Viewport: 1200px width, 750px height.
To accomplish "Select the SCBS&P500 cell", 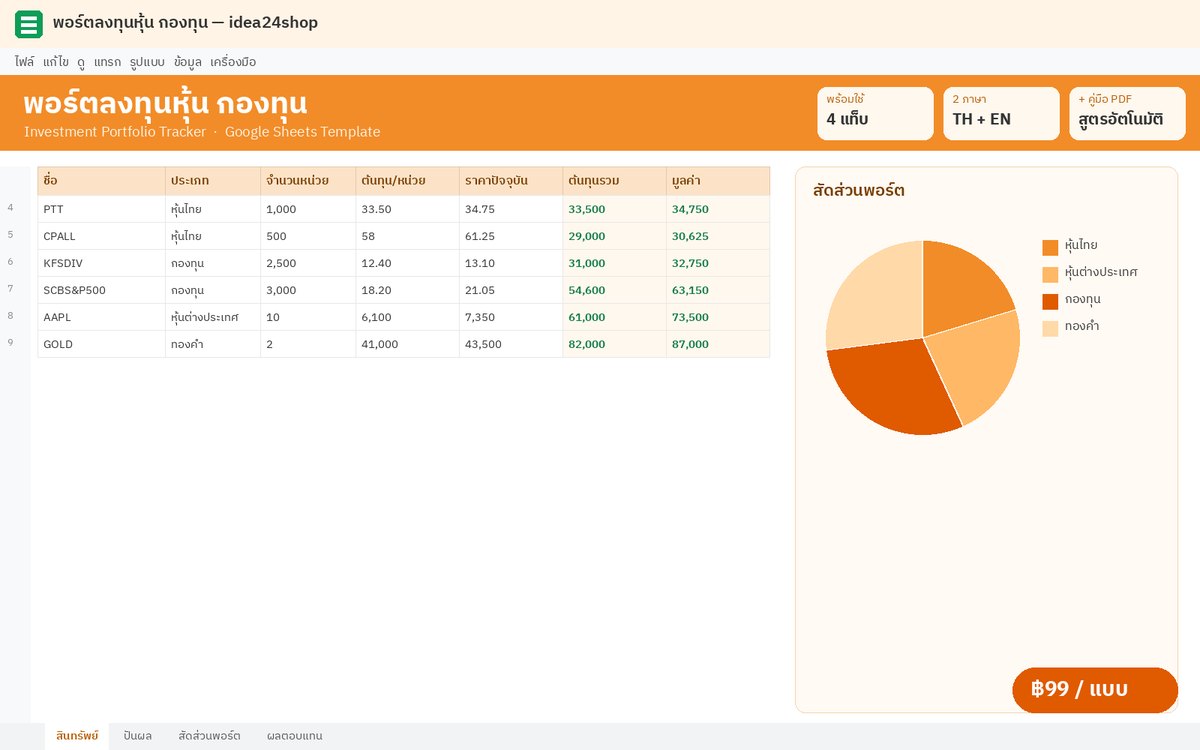I will [101, 290].
